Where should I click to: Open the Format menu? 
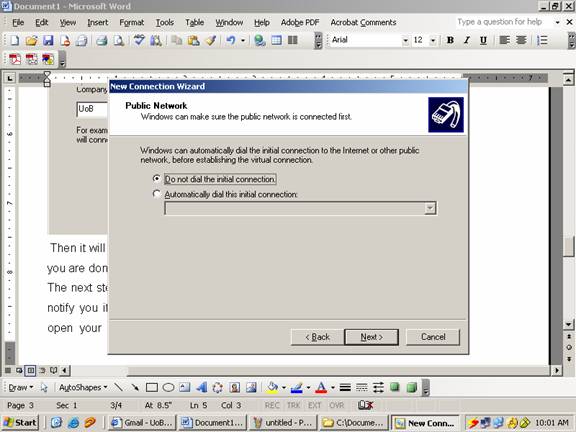coord(132,22)
